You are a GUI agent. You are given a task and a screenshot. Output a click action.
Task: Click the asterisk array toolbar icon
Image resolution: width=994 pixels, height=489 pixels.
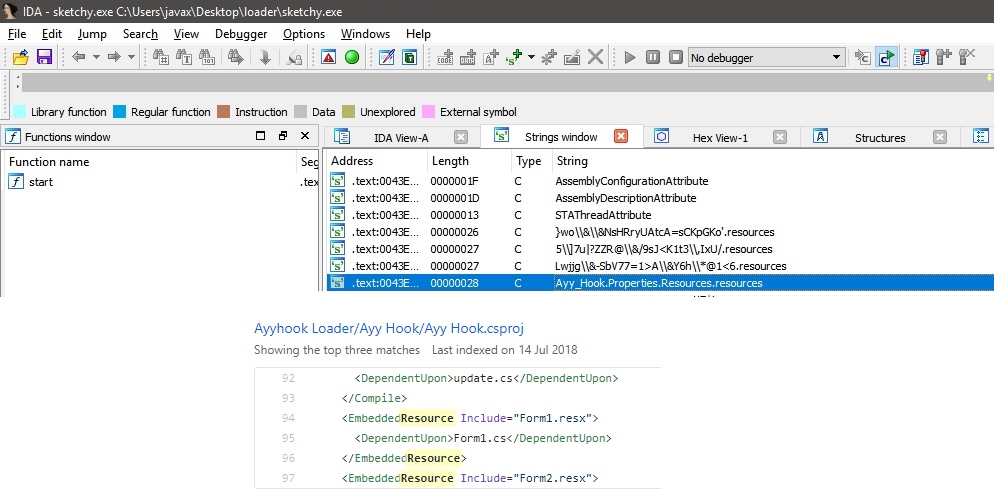click(549, 58)
